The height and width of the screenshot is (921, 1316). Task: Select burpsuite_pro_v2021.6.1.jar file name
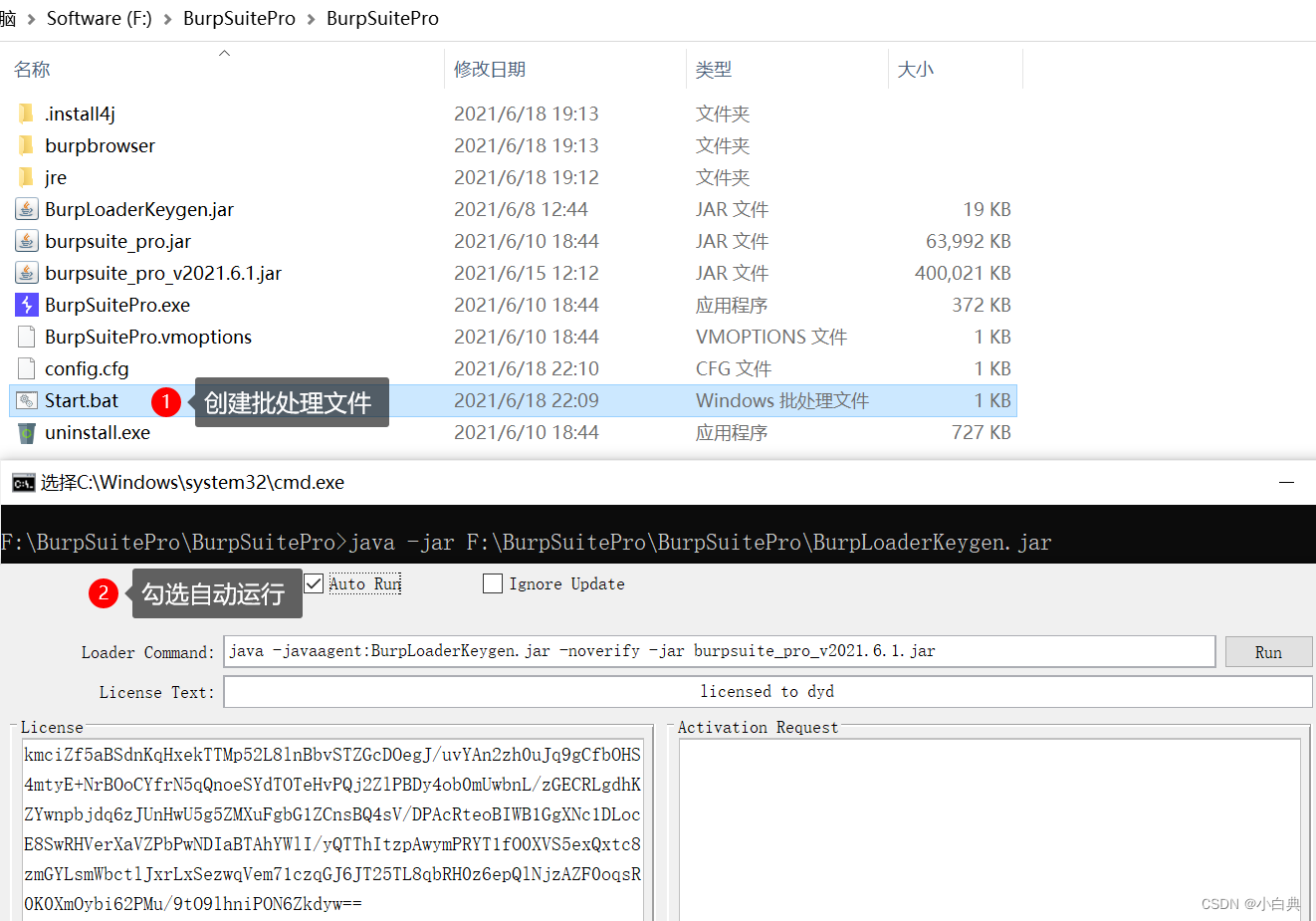[163, 273]
